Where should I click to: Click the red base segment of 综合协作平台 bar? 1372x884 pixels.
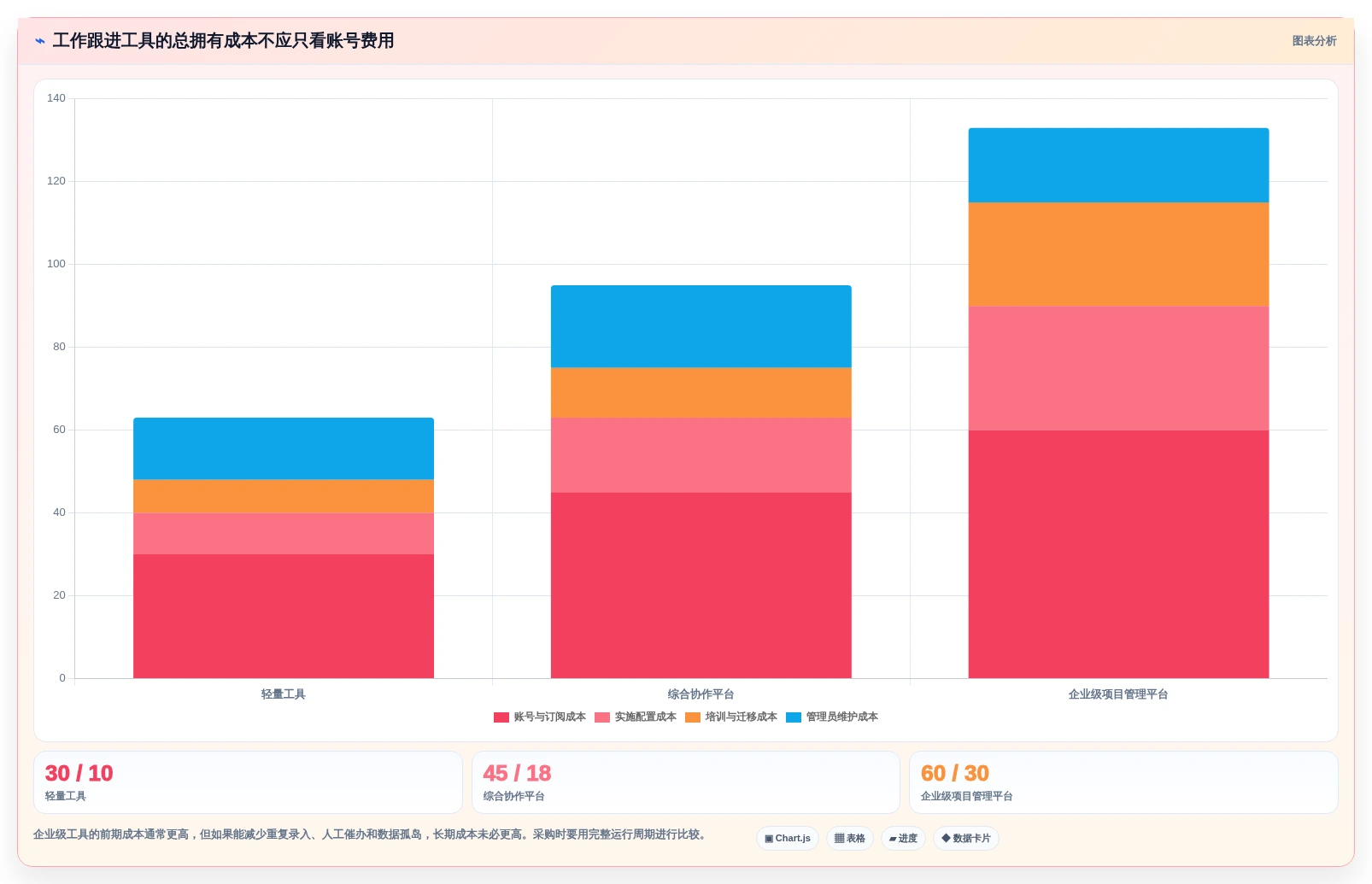point(701,586)
